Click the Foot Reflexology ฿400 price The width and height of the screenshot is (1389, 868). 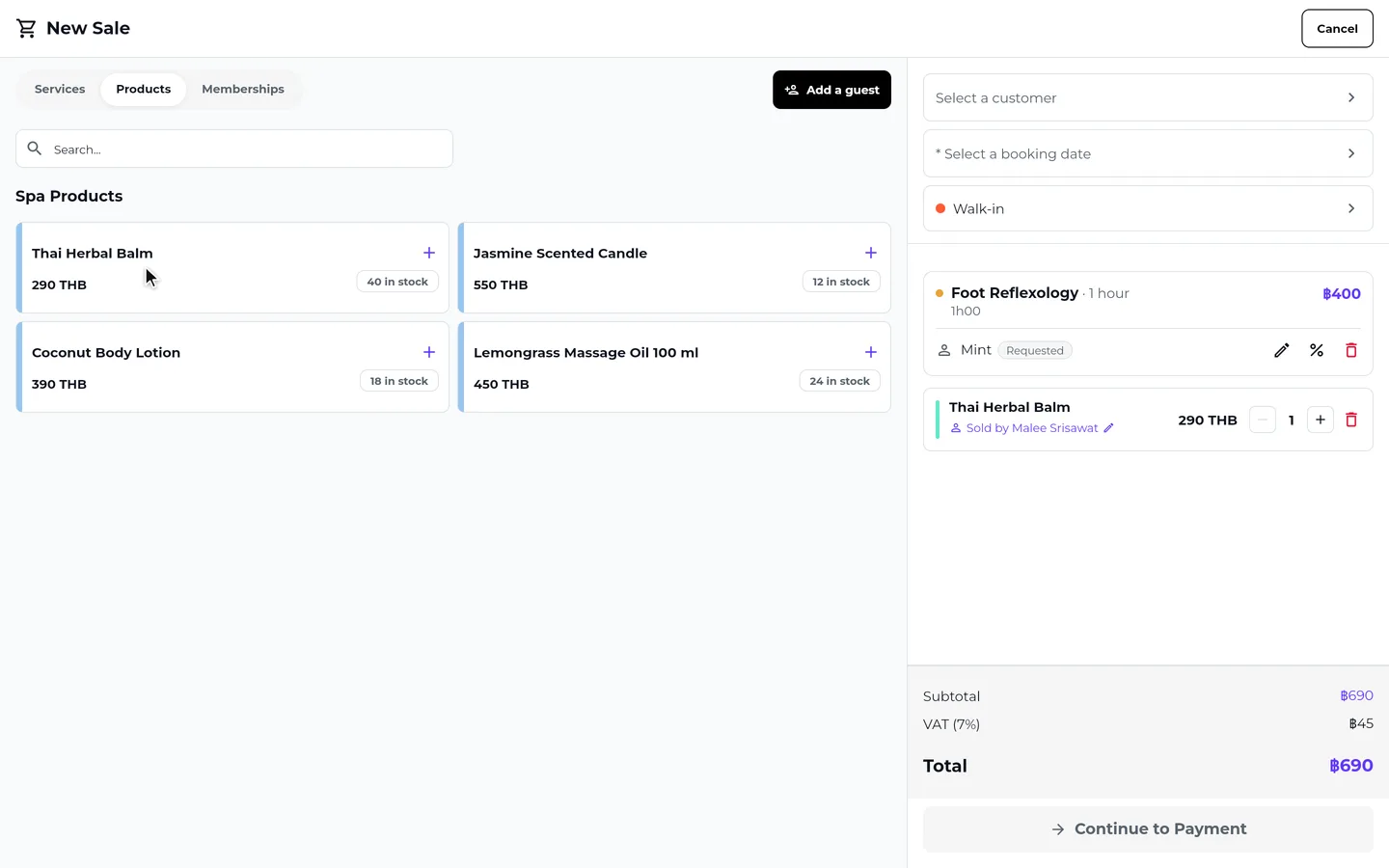pos(1342,293)
